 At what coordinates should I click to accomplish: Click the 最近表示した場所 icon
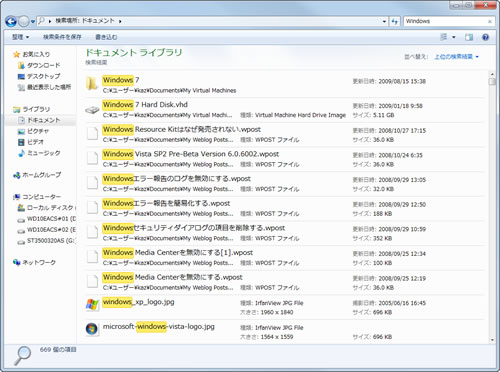(21, 87)
